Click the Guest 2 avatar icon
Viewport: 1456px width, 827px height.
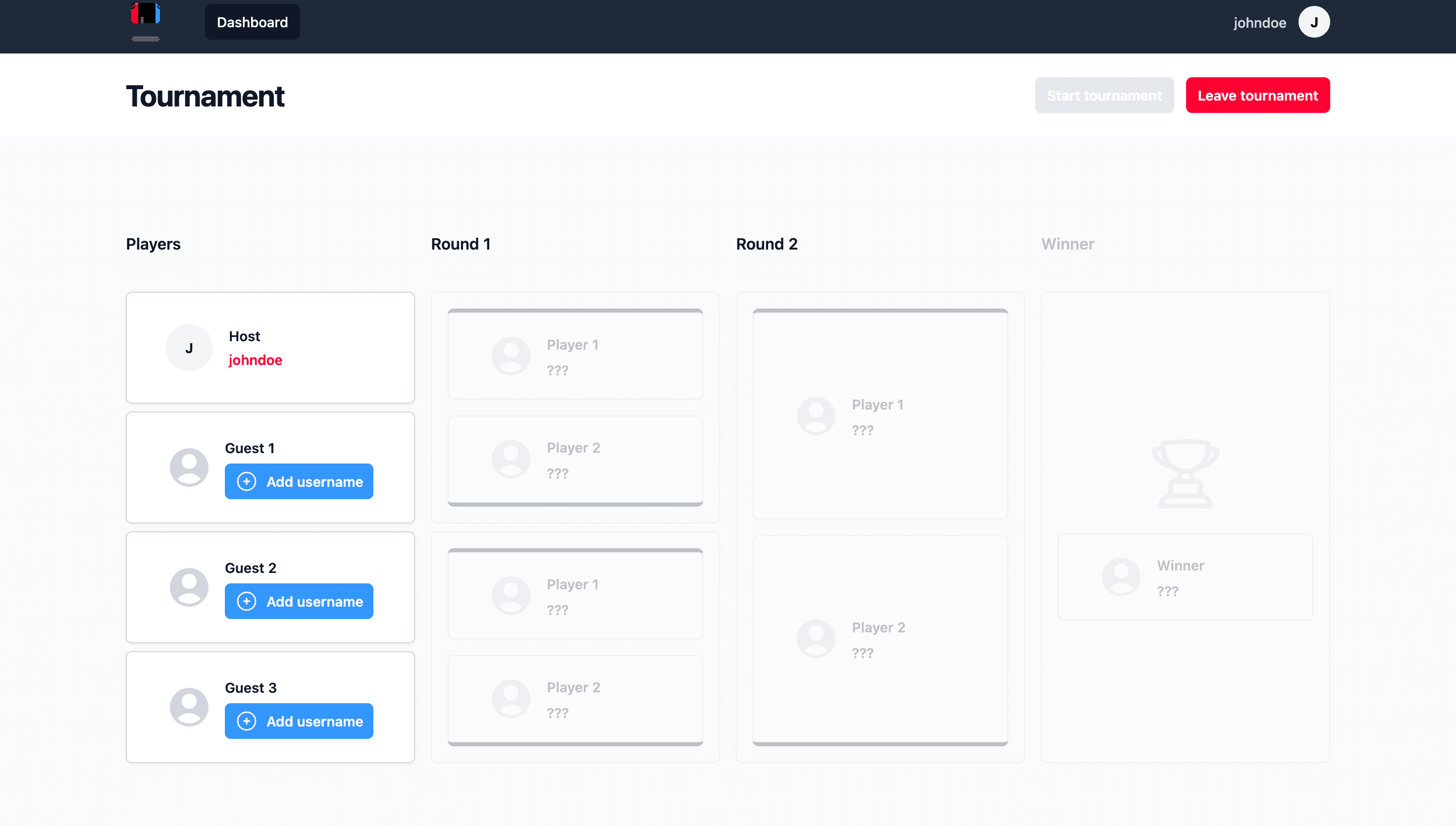point(189,587)
